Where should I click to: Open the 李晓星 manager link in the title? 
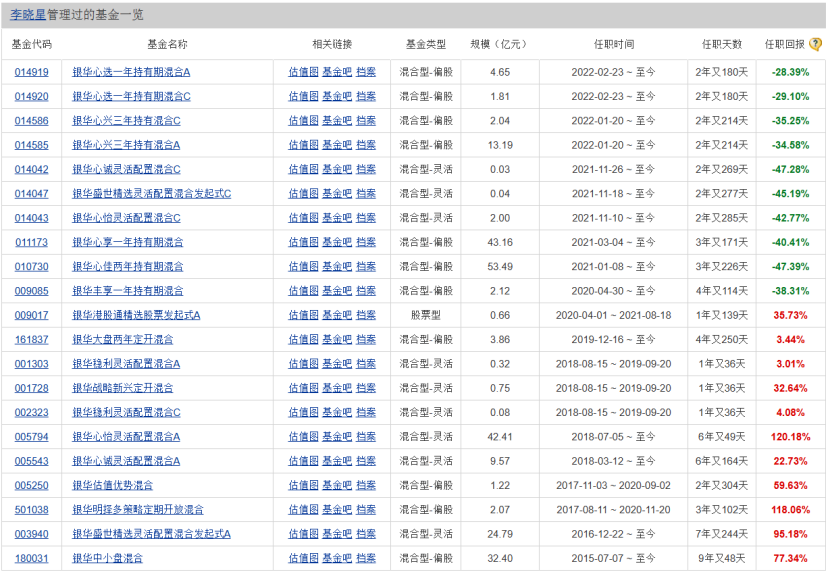click(28, 15)
